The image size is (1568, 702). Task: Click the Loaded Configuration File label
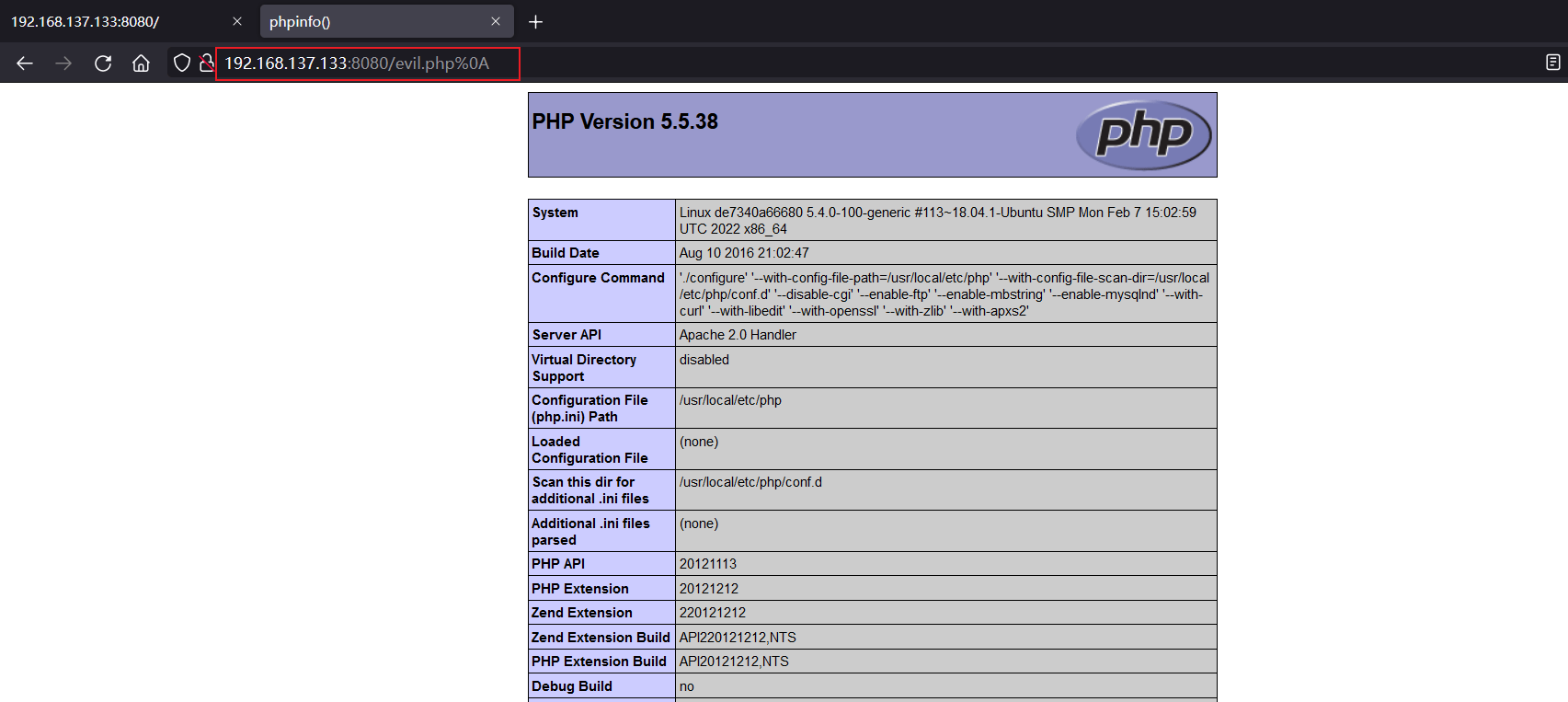(x=589, y=450)
